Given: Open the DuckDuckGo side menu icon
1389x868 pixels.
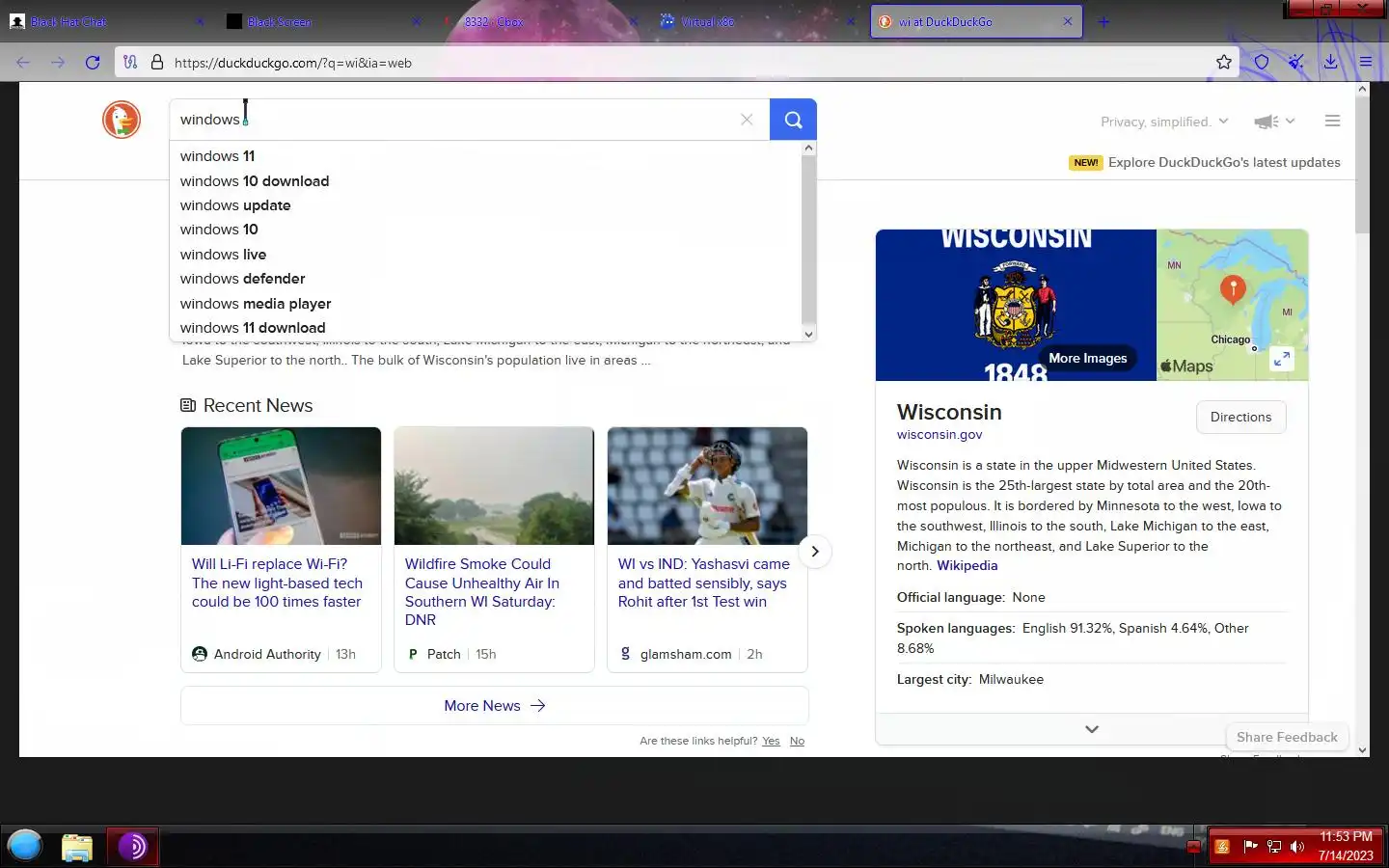Looking at the screenshot, I should 1332,122.
